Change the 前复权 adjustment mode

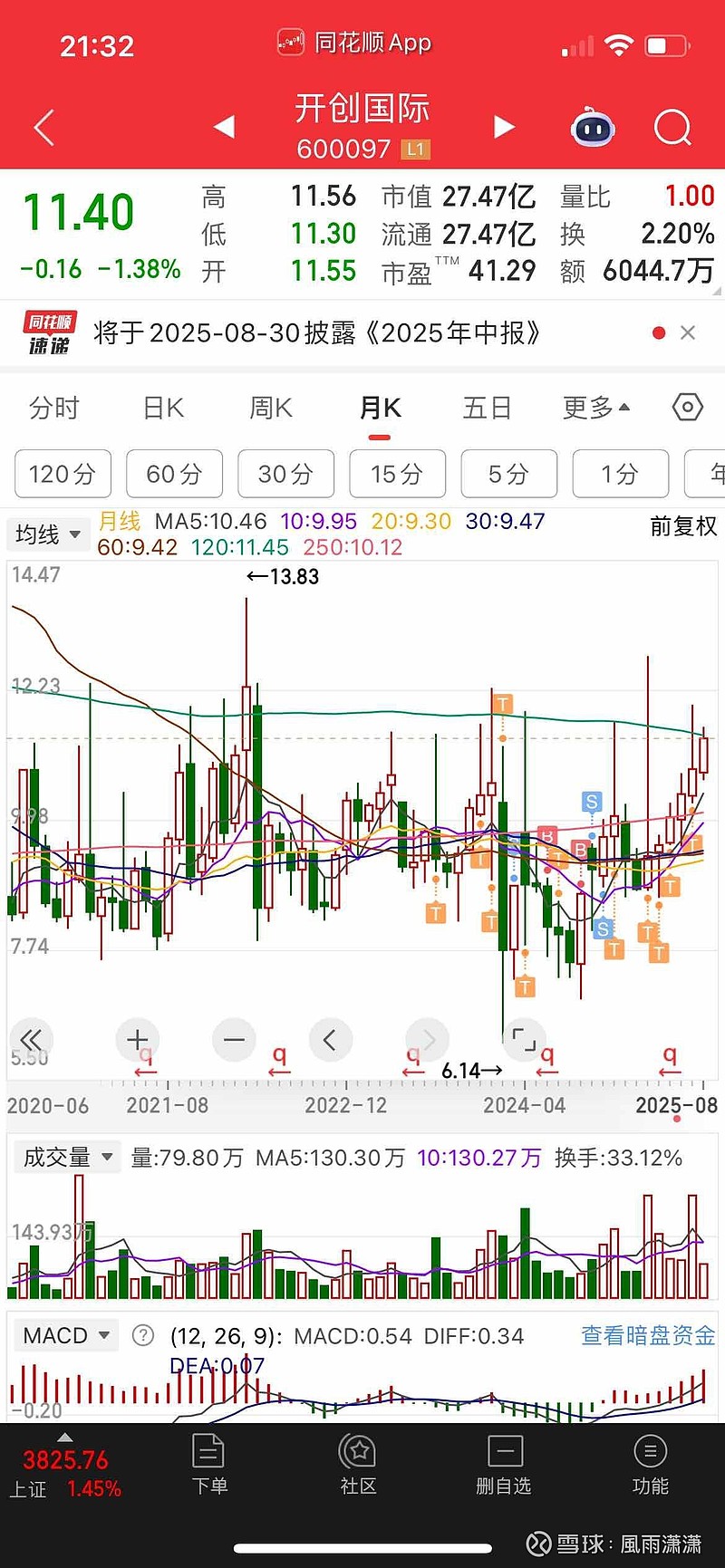point(683,526)
